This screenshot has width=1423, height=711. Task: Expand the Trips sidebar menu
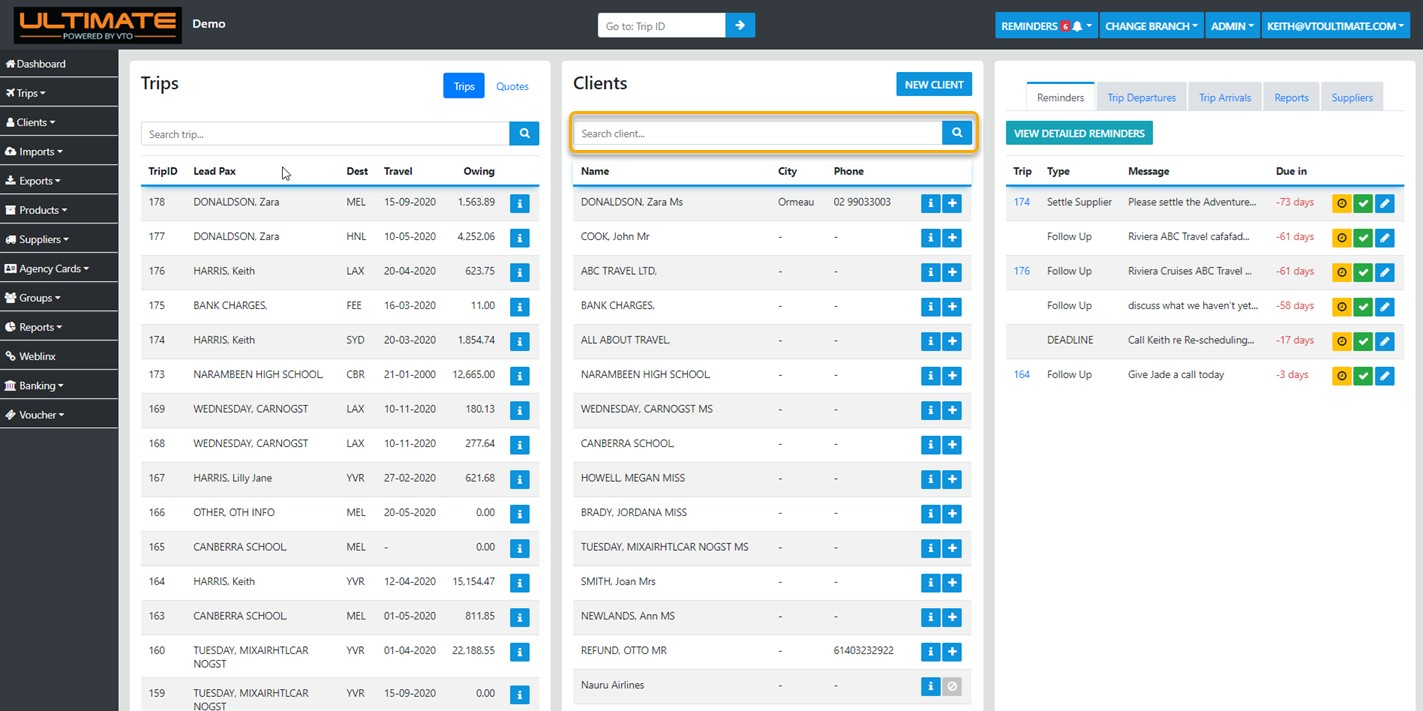(x=32, y=93)
